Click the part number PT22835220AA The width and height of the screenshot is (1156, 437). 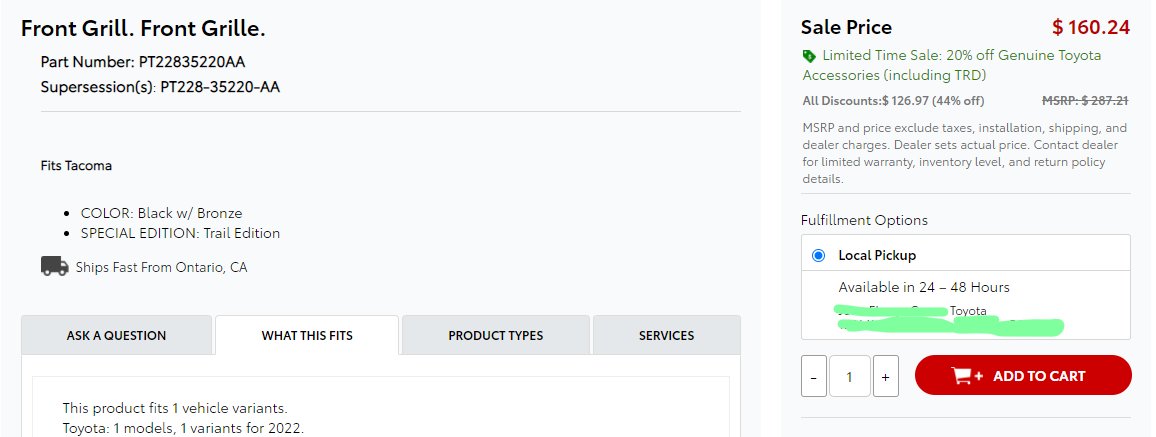(192, 62)
